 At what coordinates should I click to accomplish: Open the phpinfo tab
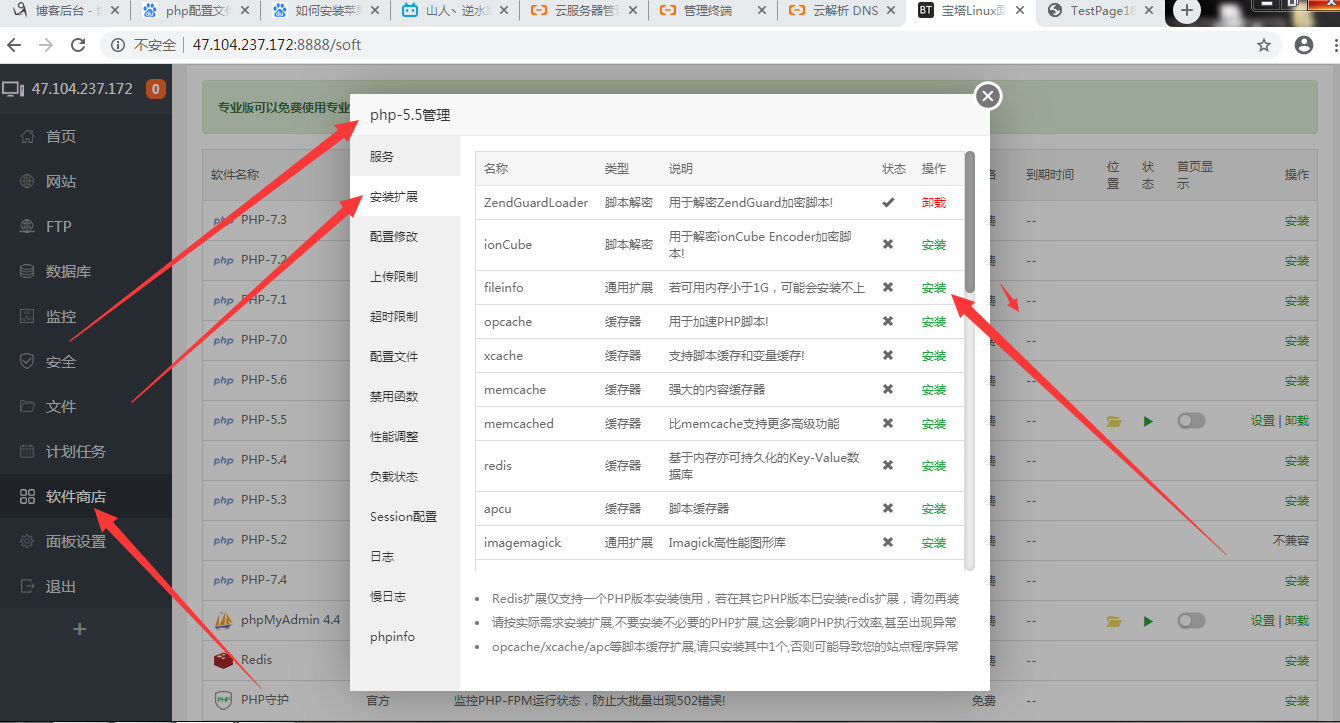405,636
